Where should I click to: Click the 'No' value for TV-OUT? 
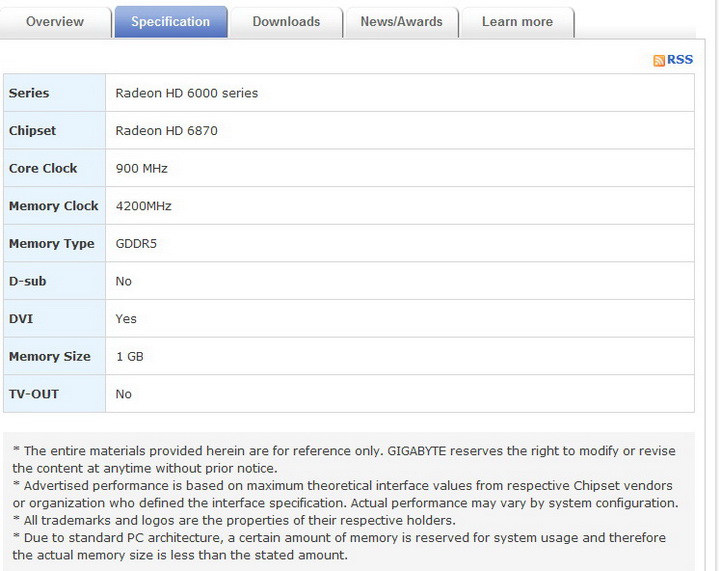click(124, 394)
